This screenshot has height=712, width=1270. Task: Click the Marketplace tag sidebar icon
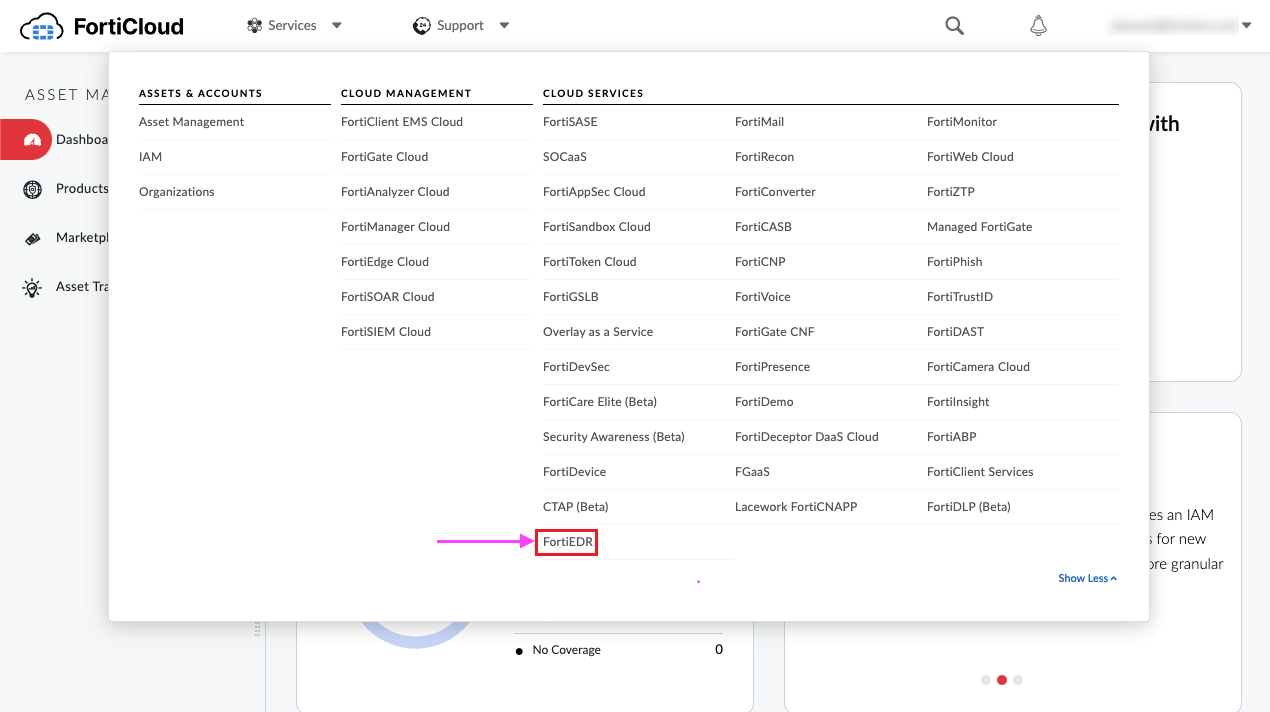[x=33, y=238]
